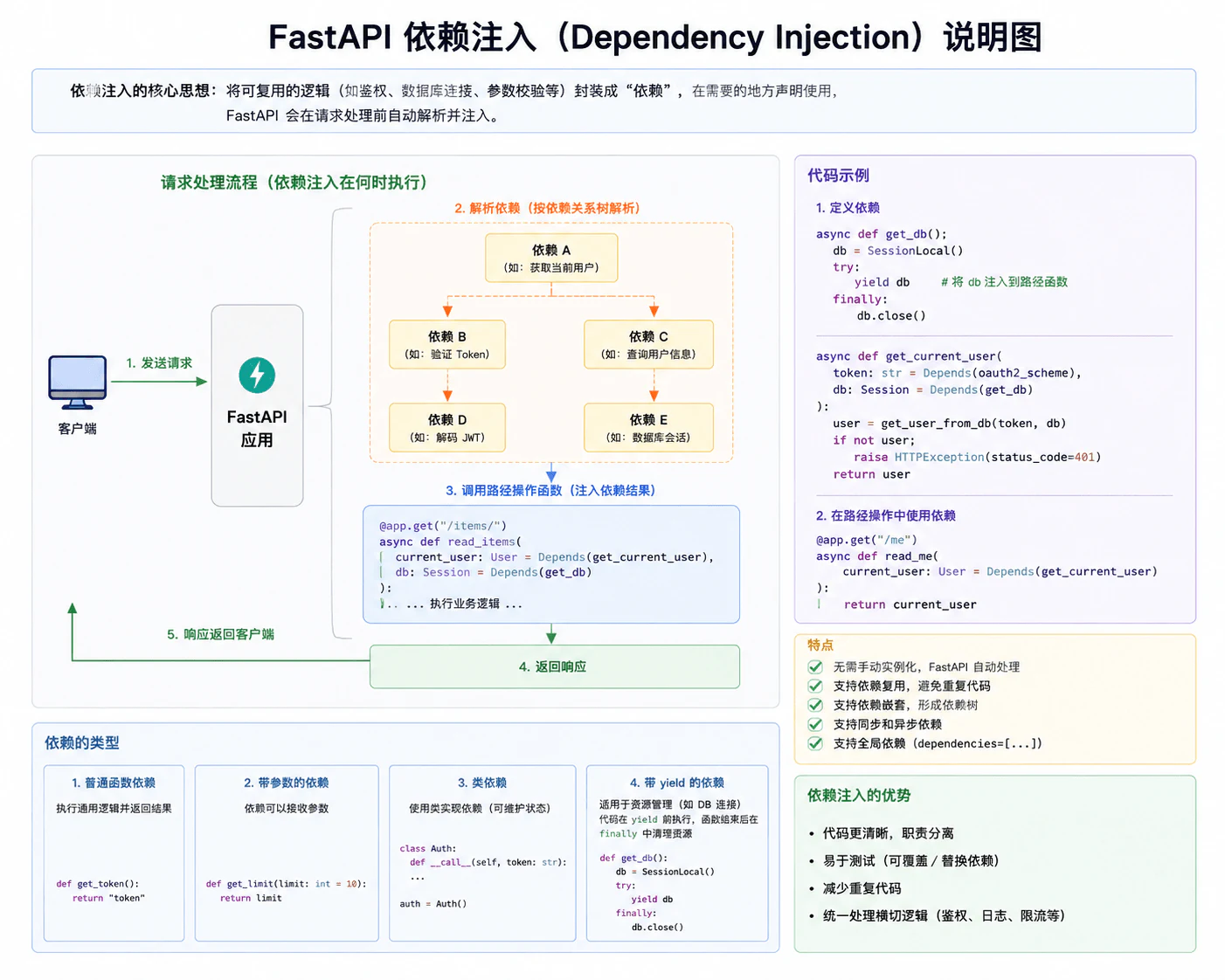Click heading 3. 调用路径操作函数
The image size is (1225, 980).
pos(550,490)
